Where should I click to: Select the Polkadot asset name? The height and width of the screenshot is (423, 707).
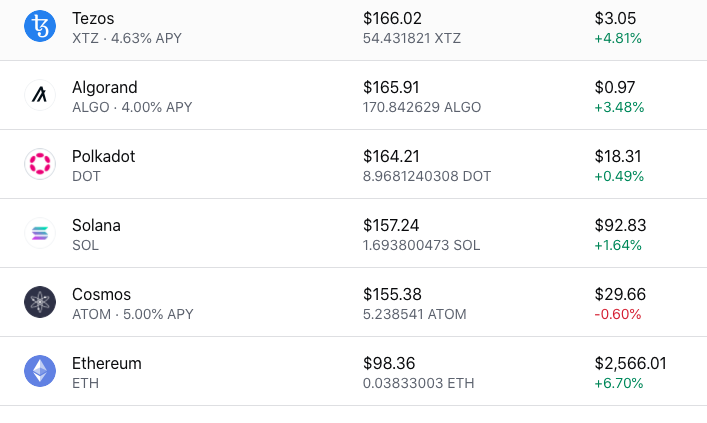click(x=103, y=156)
